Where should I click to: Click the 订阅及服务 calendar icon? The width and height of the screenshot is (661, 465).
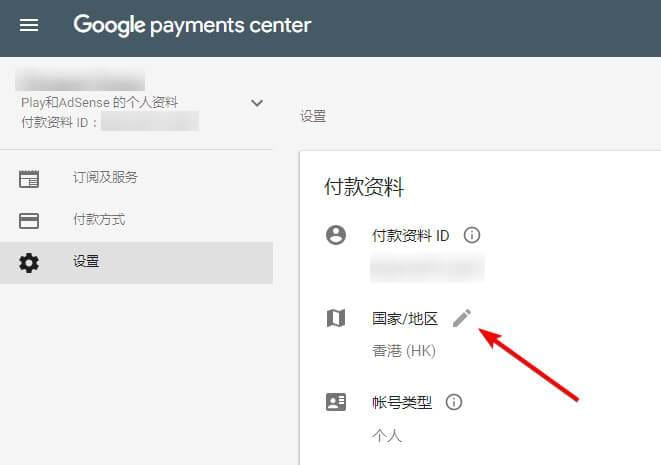(x=29, y=178)
